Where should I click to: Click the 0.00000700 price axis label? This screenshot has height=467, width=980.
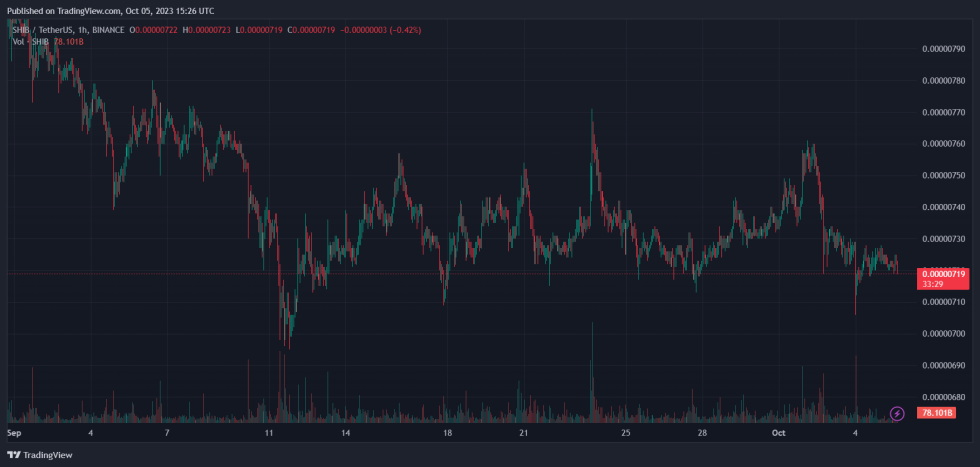pyautogui.click(x=943, y=333)
